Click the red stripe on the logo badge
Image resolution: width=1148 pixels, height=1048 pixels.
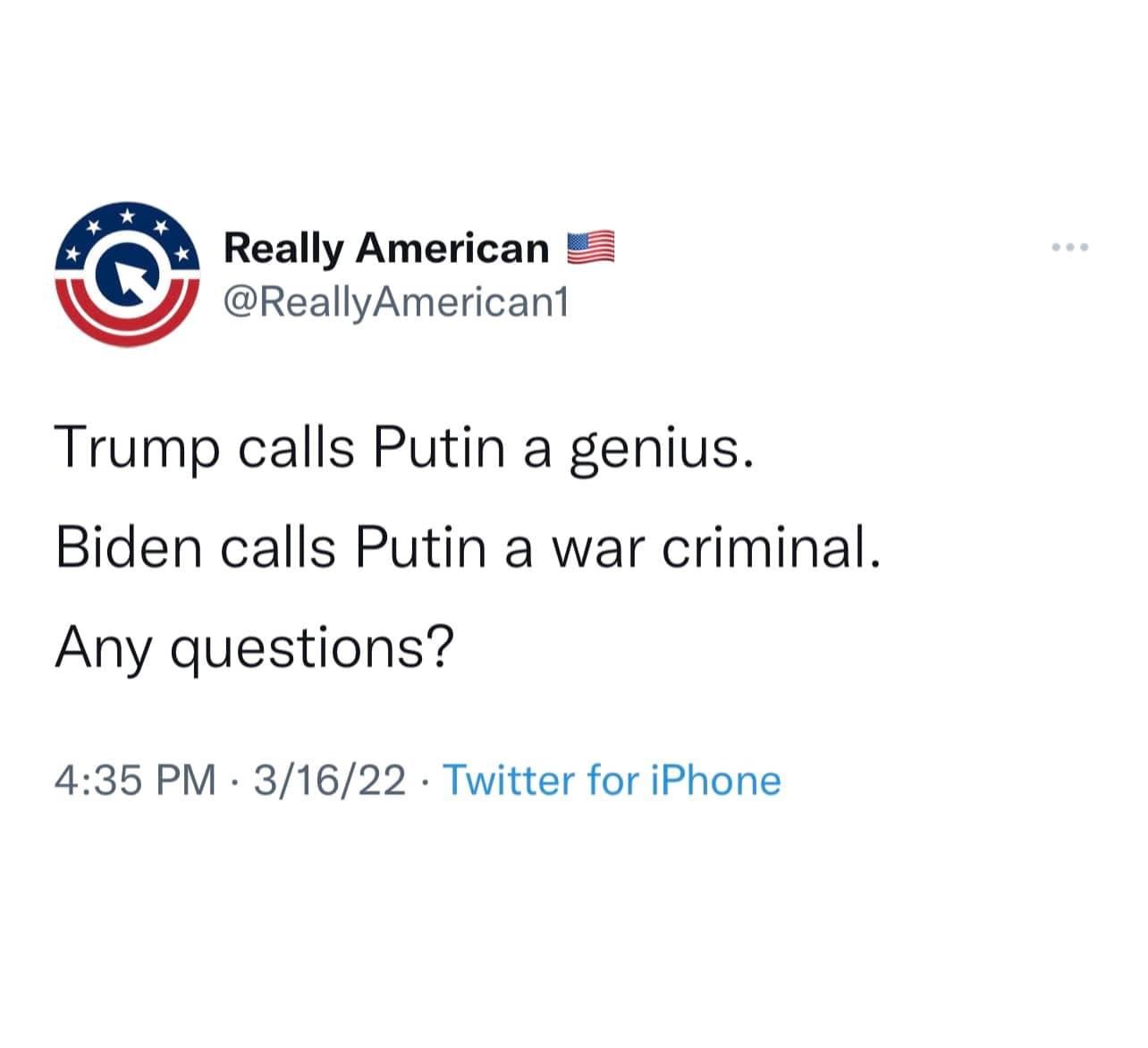pos(125,329)
